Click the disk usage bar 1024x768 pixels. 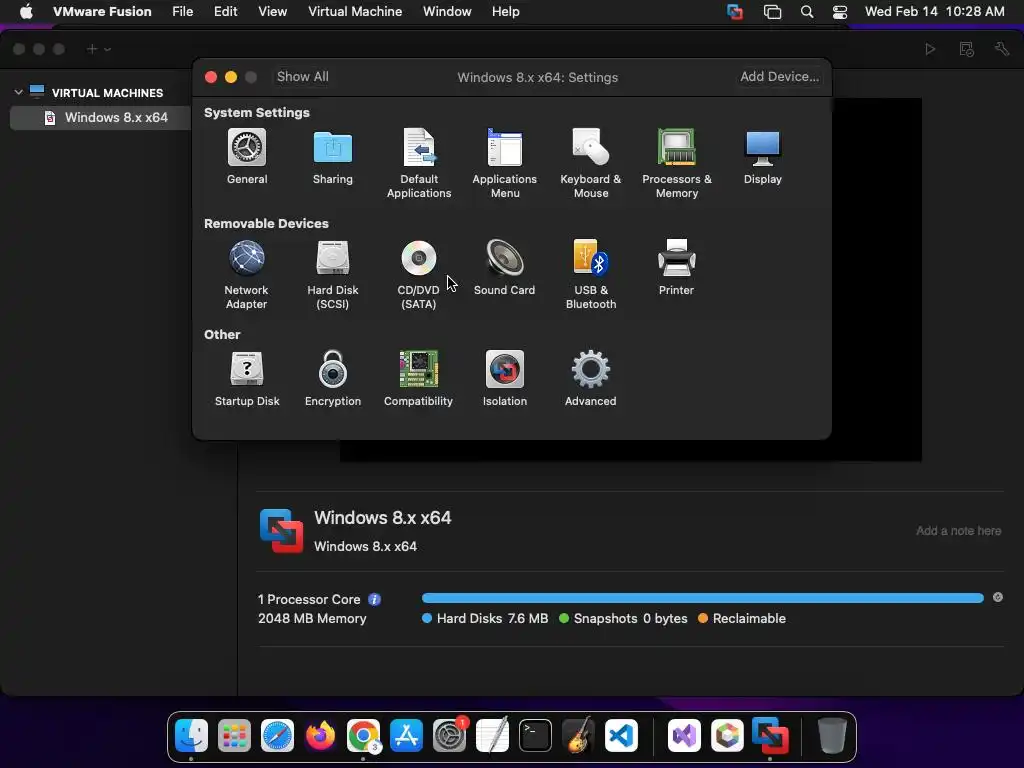[x=703, y=598]
